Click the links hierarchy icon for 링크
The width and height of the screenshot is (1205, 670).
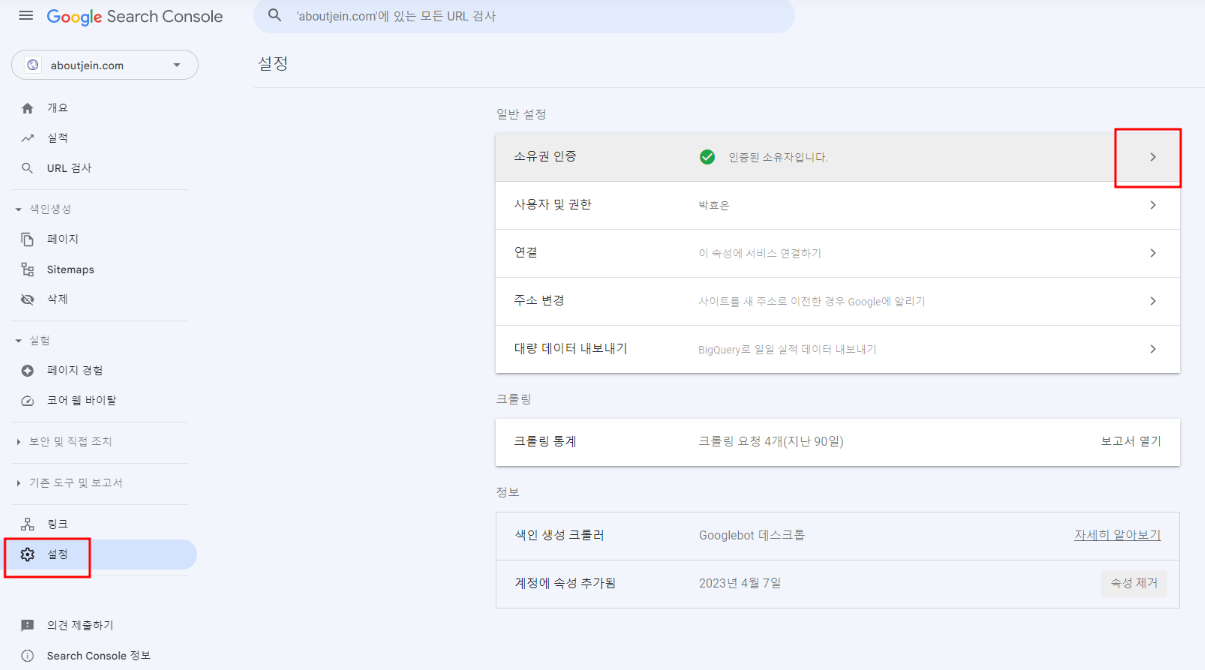pos(28,524)
